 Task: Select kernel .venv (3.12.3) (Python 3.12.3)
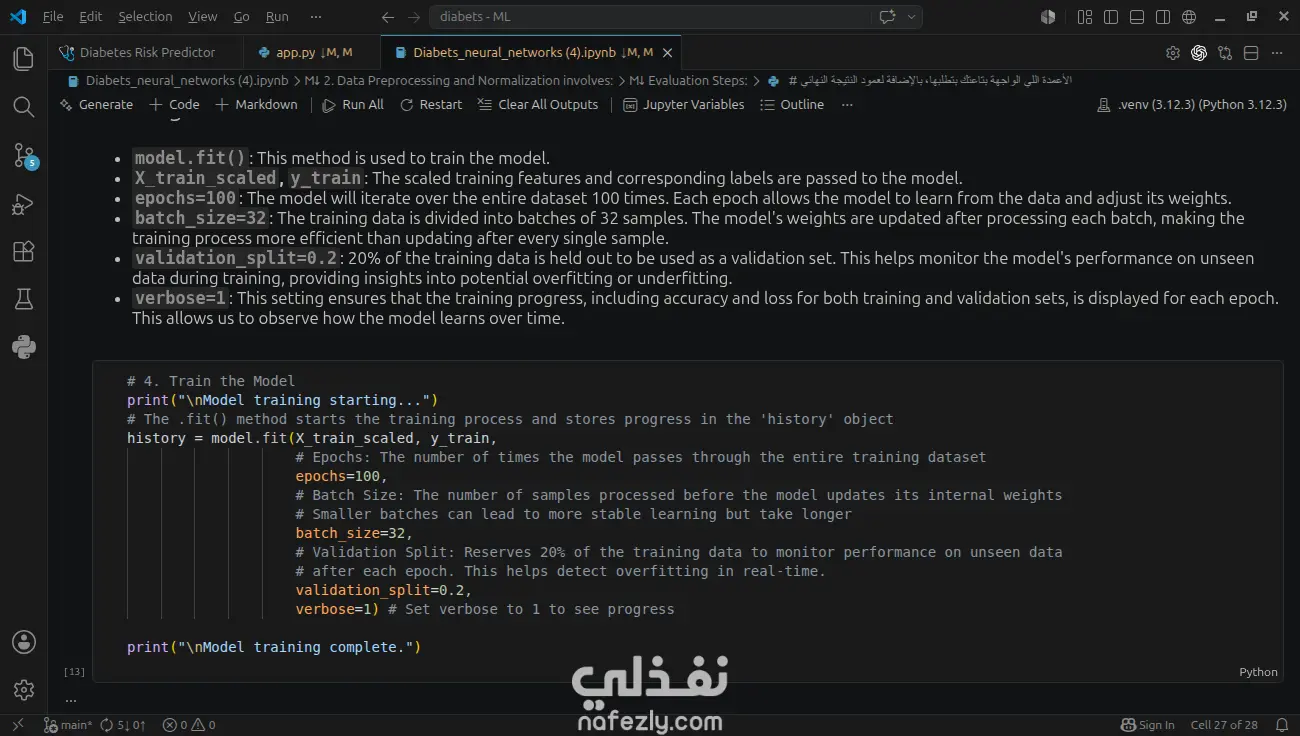tap(1191, 104)
